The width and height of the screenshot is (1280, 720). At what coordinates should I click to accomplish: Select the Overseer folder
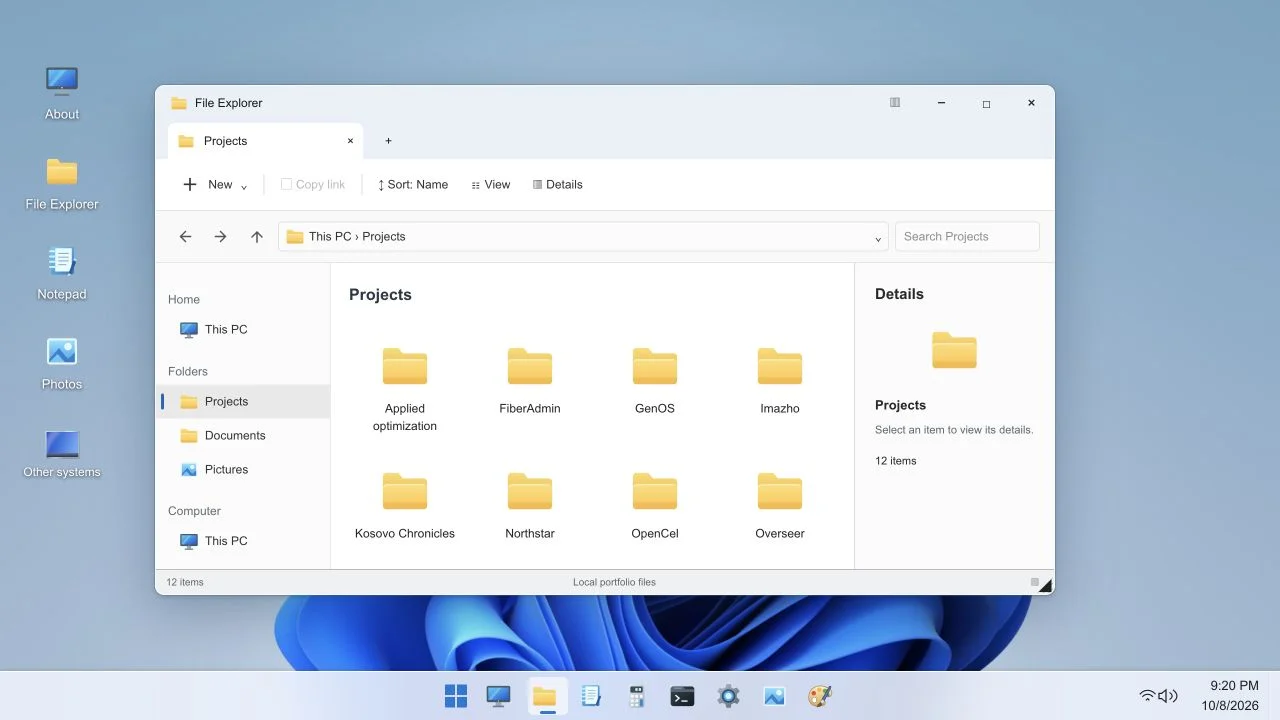click(x=780, y=505)
